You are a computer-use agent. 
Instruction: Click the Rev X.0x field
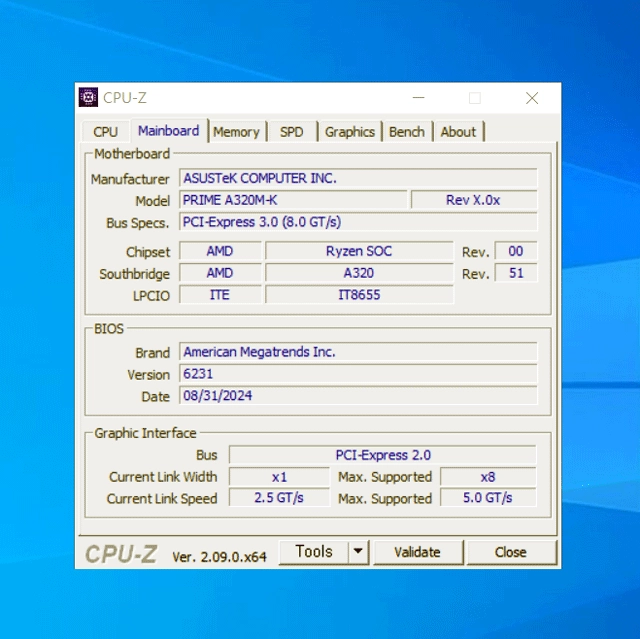pyautogui.click(x=474, y=200)
